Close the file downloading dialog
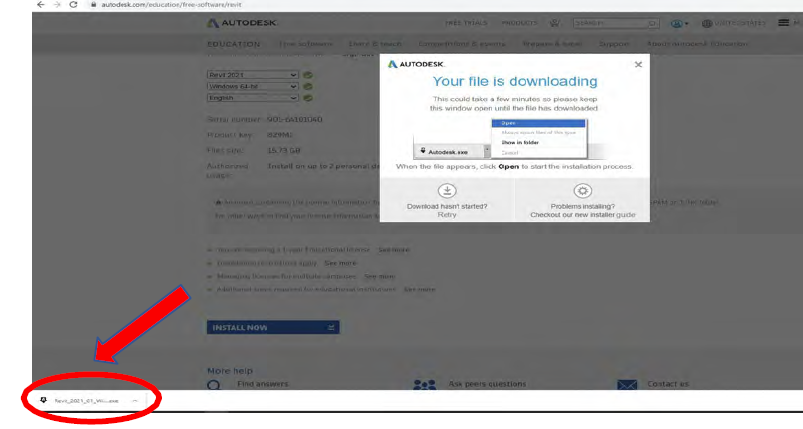803x429 pixels. pos(639,64)
